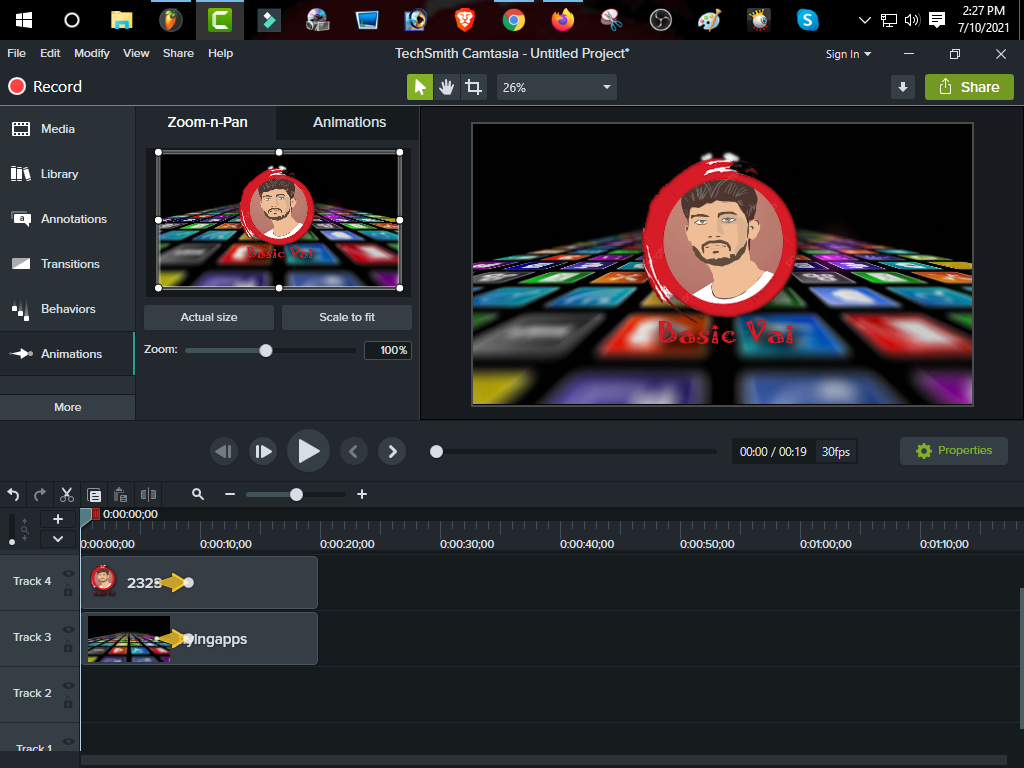Toggle lock on Track 4
1024x768 pixels.
pyautogui.click(x=68, y=590)
